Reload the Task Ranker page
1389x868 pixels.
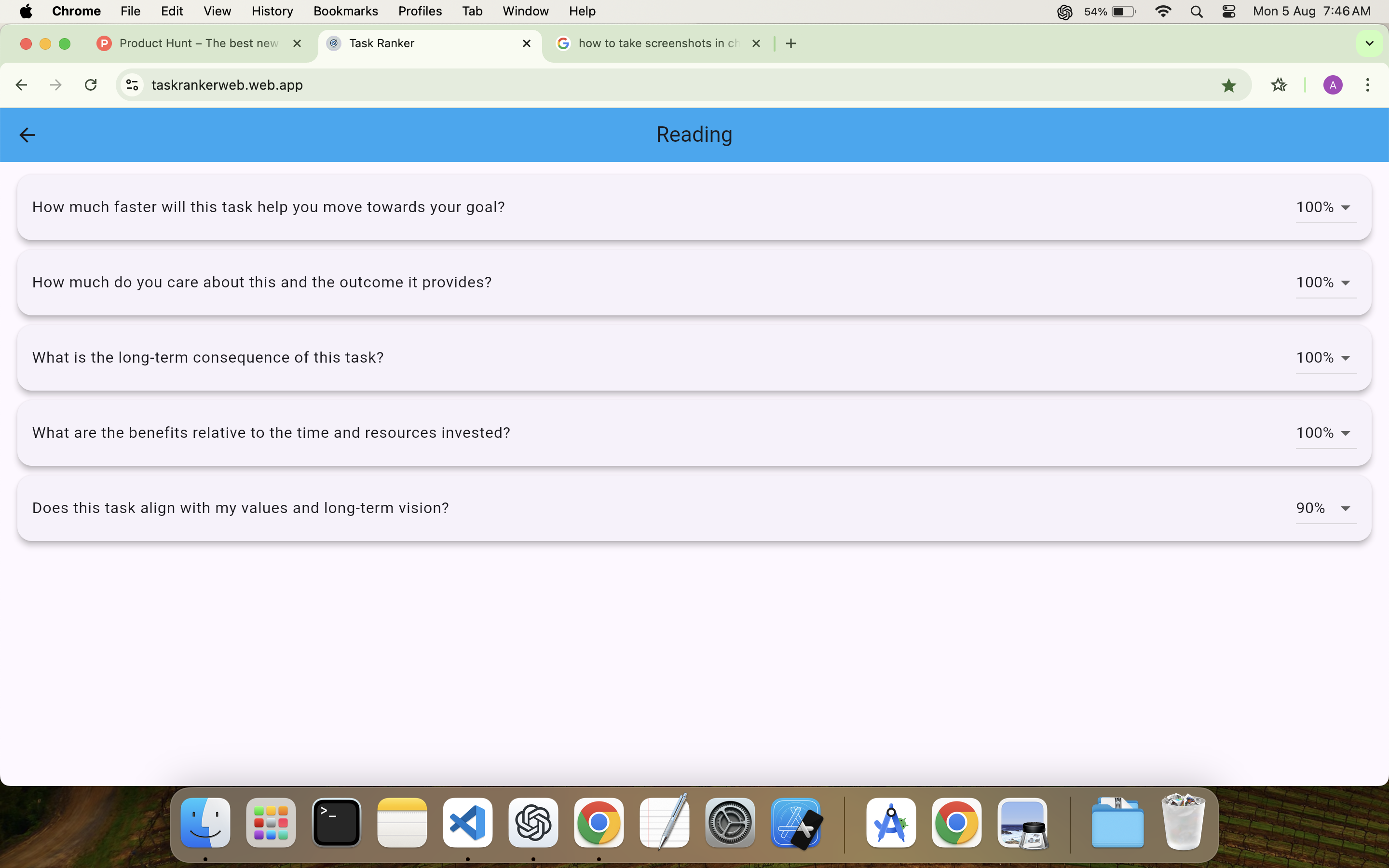coord(91,84)
